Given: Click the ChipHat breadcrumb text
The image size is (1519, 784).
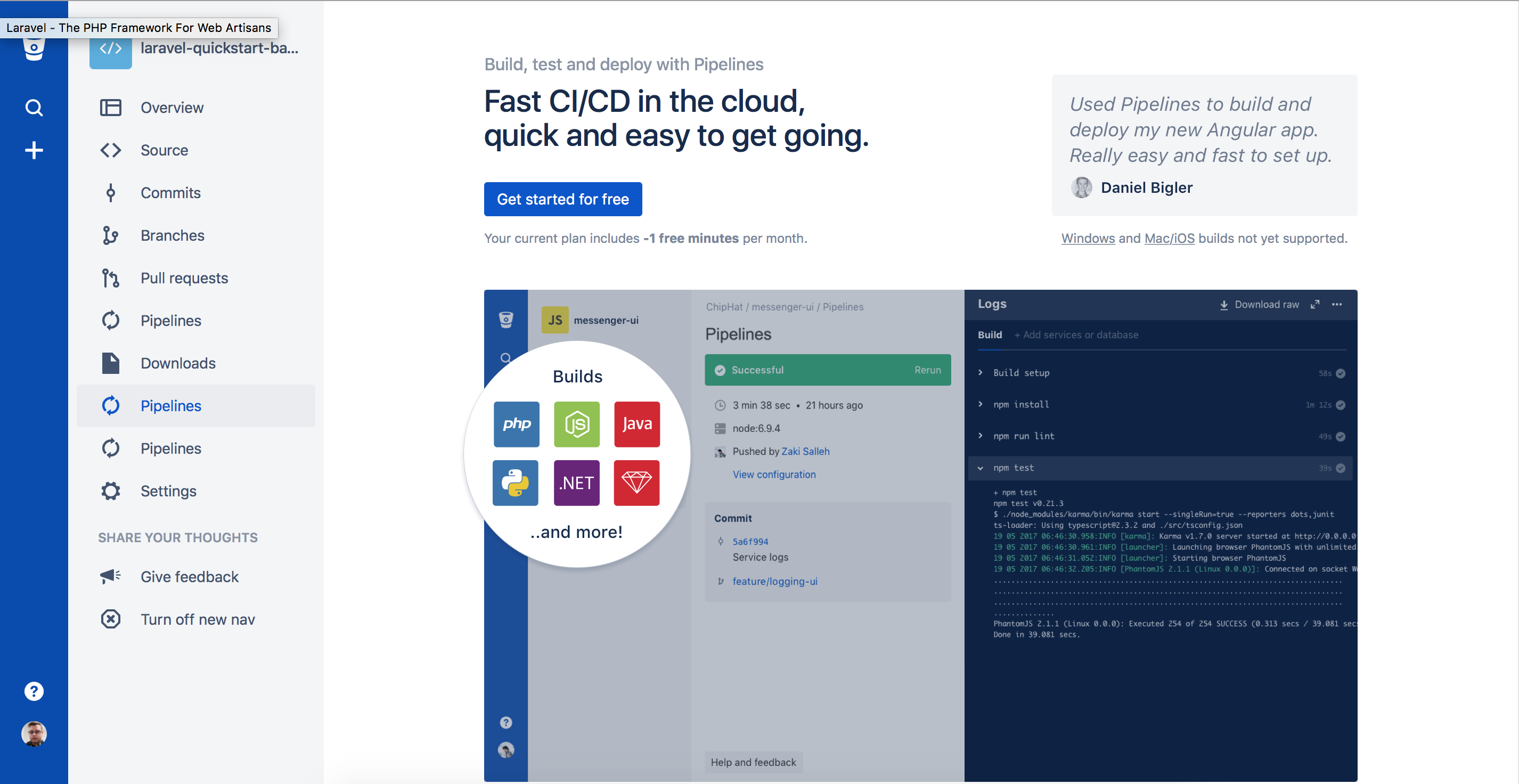Looking at the screenshot, I should (724, 307).
